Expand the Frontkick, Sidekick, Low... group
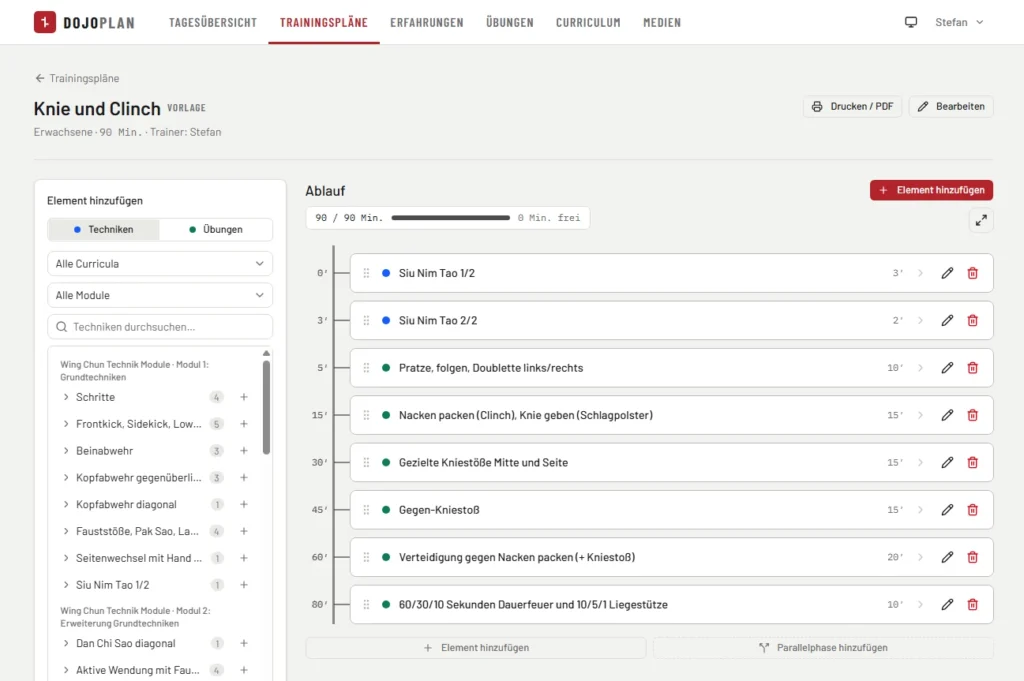This screenshot has width=1024, height=681. point(66,424)
